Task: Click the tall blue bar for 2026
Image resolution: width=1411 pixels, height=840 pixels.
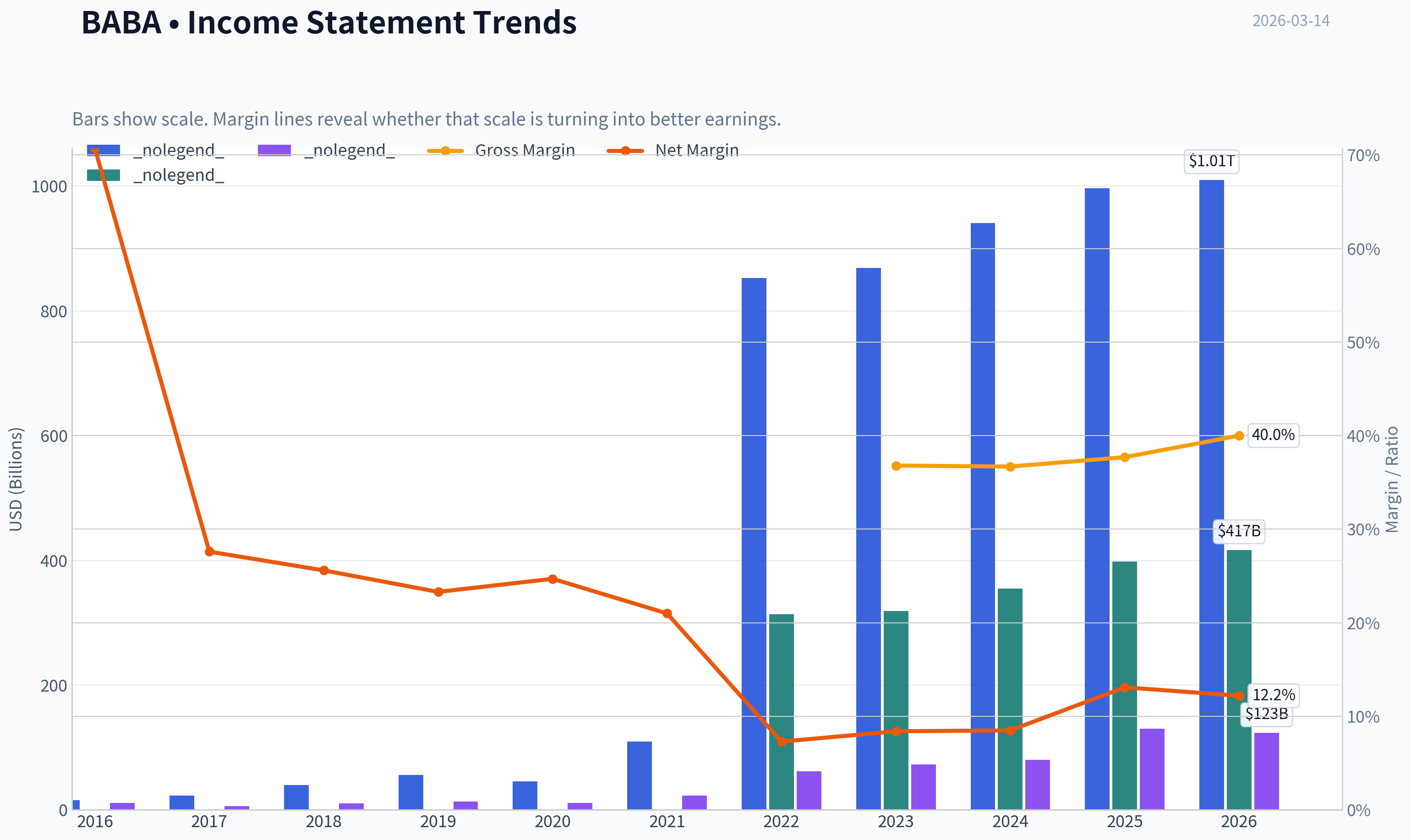Action: click(x=1211, y=495)
